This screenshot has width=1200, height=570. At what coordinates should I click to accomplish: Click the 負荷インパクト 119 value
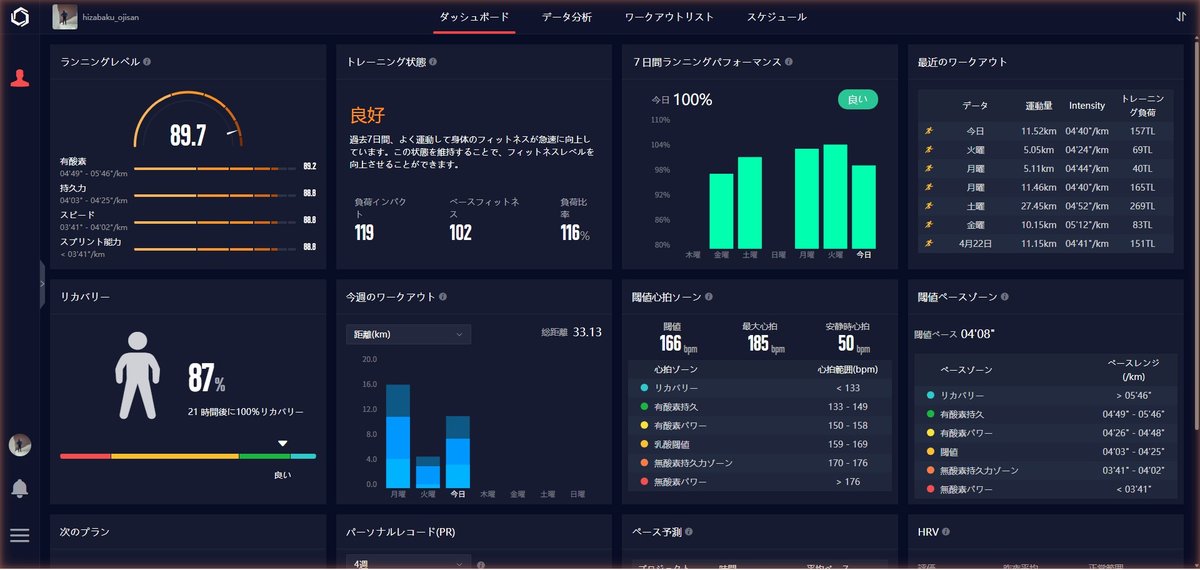[364, 233]
